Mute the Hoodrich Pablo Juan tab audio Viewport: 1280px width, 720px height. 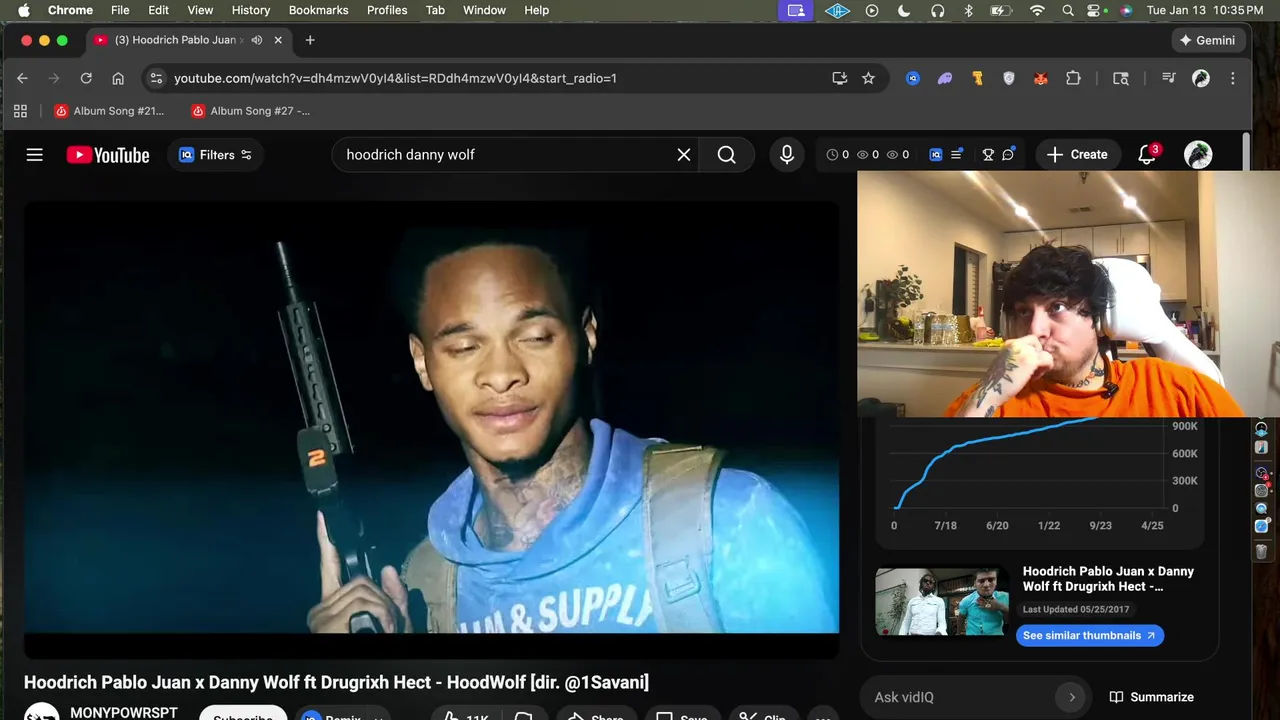tap(257, 40)
